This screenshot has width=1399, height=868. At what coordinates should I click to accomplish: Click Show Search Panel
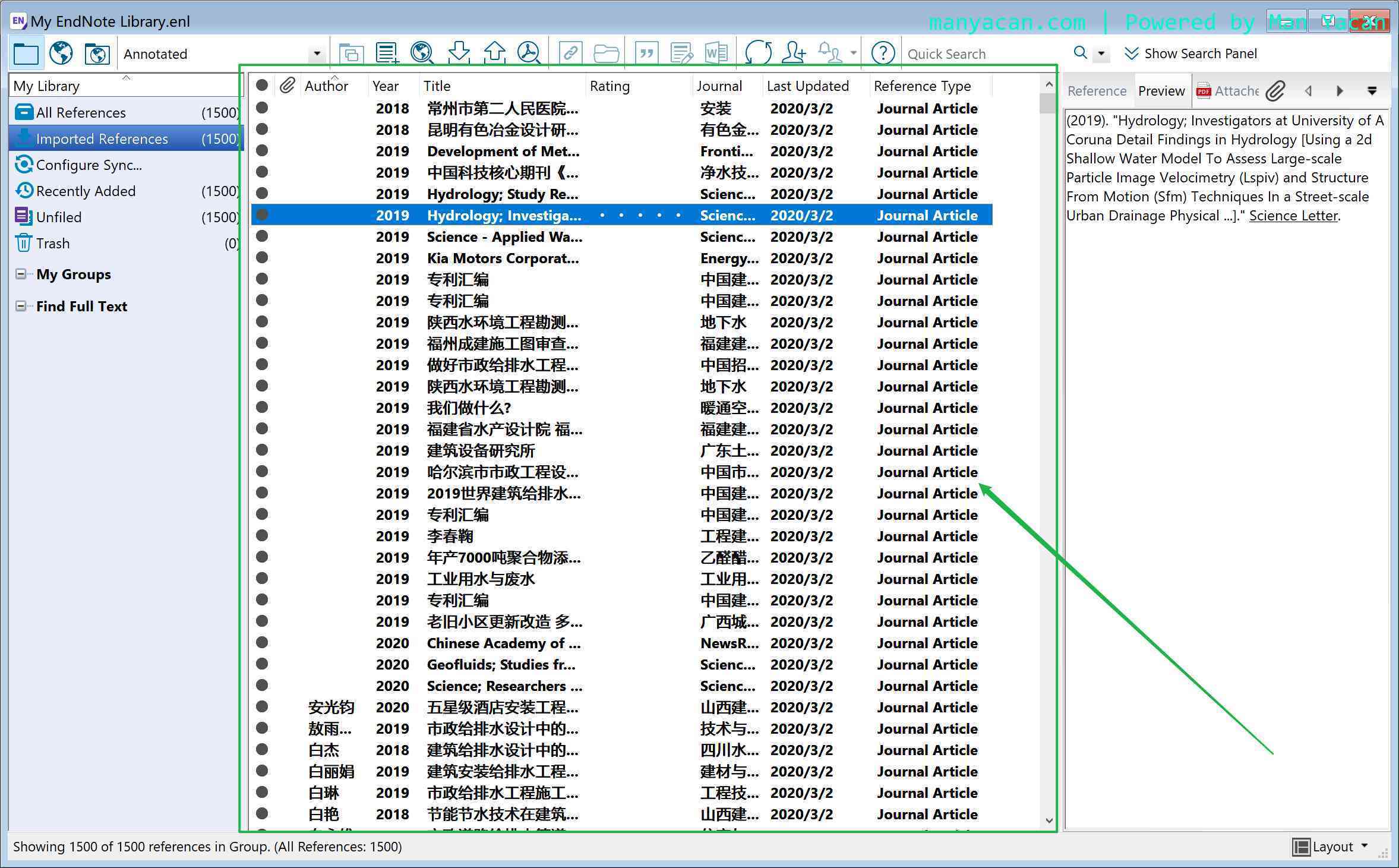tap(1190, 53)
